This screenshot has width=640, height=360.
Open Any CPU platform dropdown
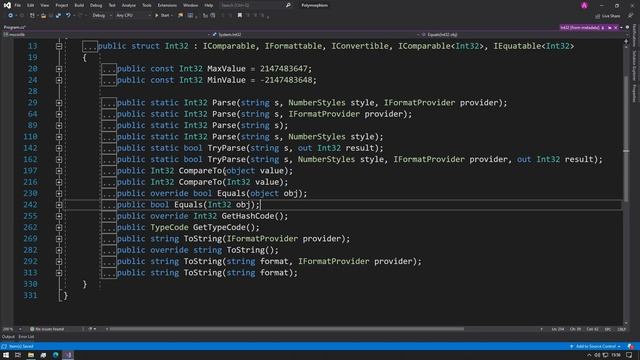tap(133, 16)
